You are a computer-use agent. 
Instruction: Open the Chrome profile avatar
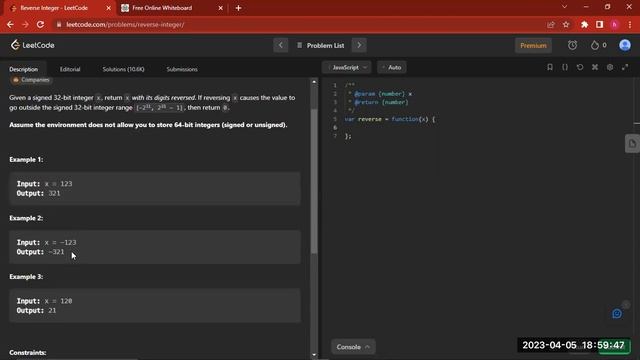coord(615,24)
